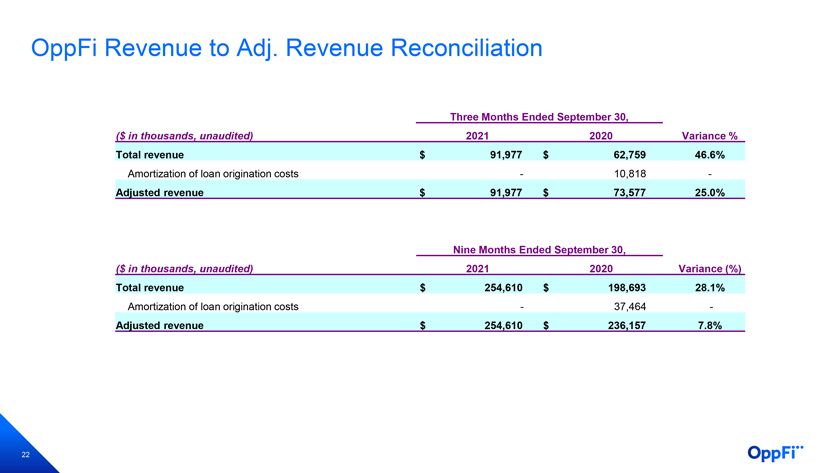Click the value 198,693
The height and width of the screenshot is (473, 840).
pos(627,288)
